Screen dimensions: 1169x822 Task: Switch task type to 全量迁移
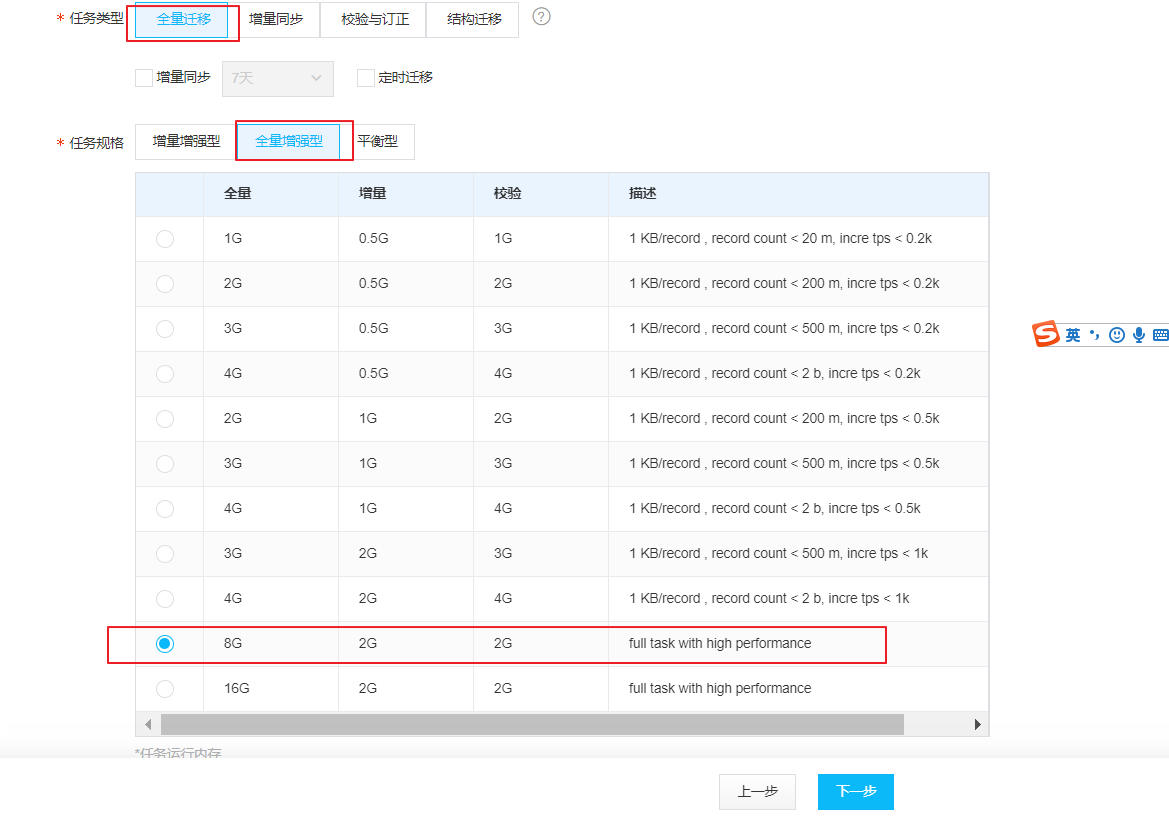pyautogui.click(x=182, y=19)
